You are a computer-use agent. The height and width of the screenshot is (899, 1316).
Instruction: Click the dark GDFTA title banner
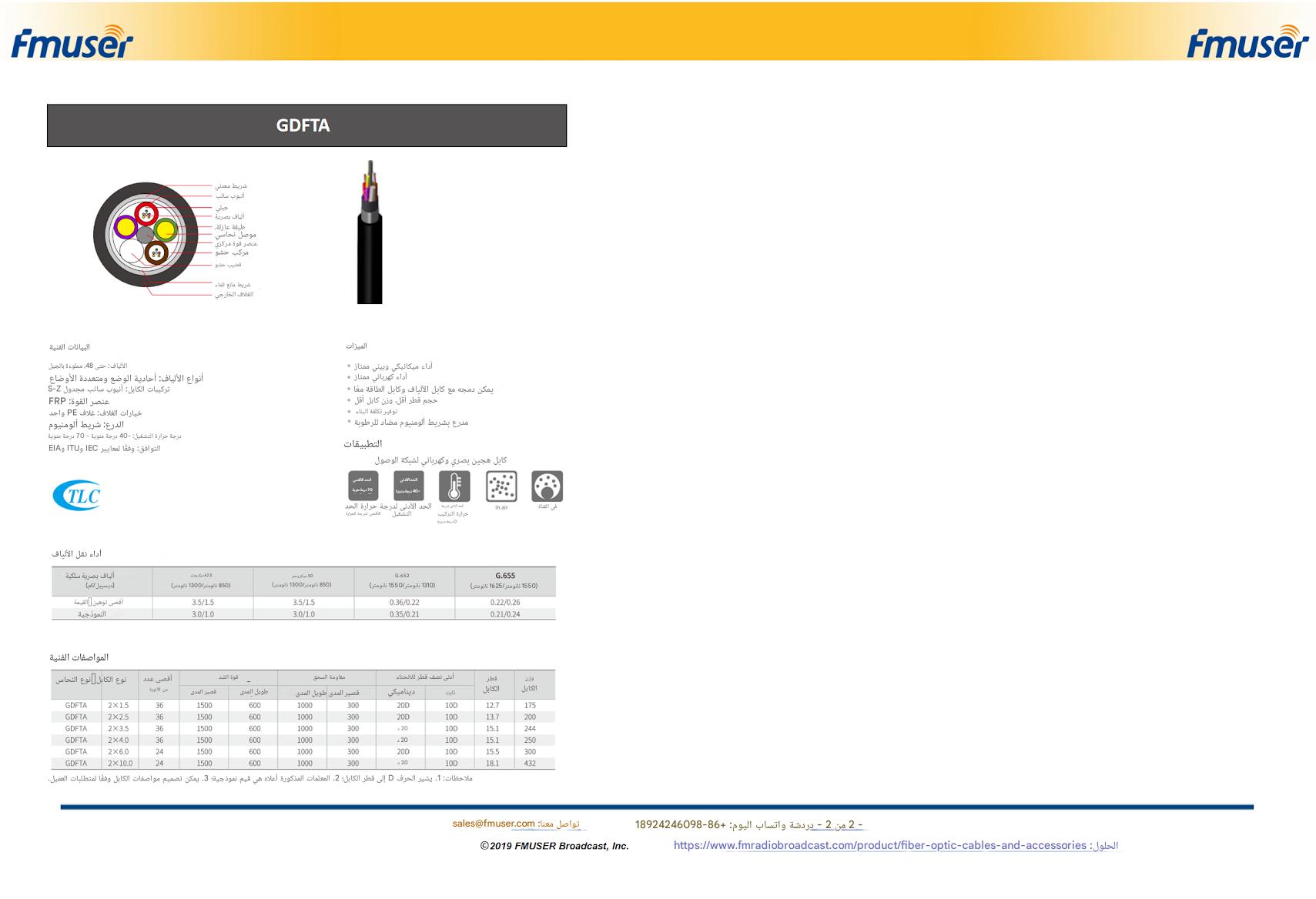click(306, 125)
